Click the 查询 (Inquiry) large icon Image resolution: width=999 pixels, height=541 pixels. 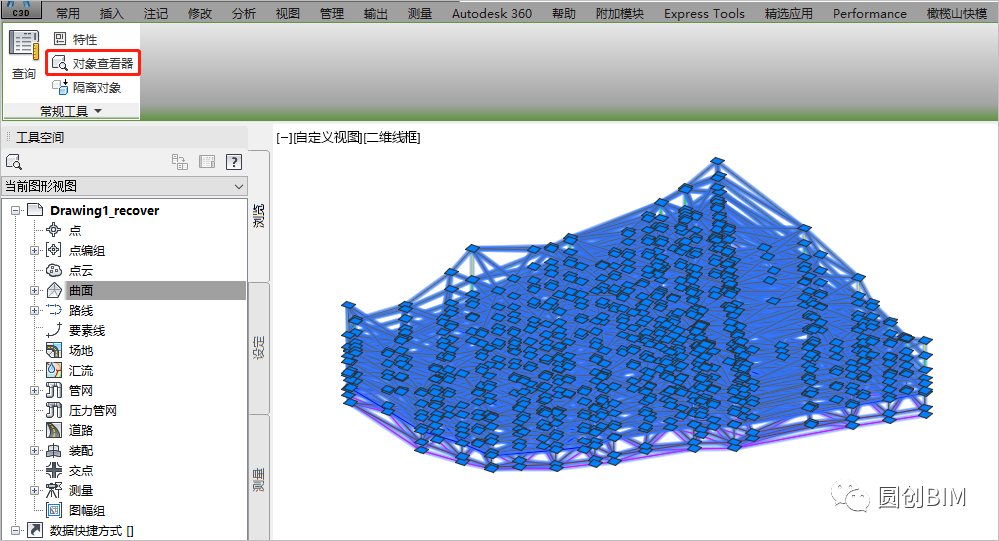coord(24,45)
